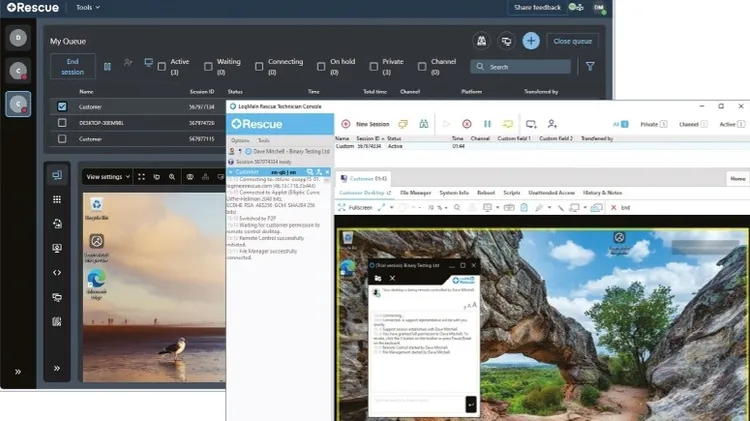
Task: Click the magnifier zoom icon in the web viewer toolbar
Action: 172,177
